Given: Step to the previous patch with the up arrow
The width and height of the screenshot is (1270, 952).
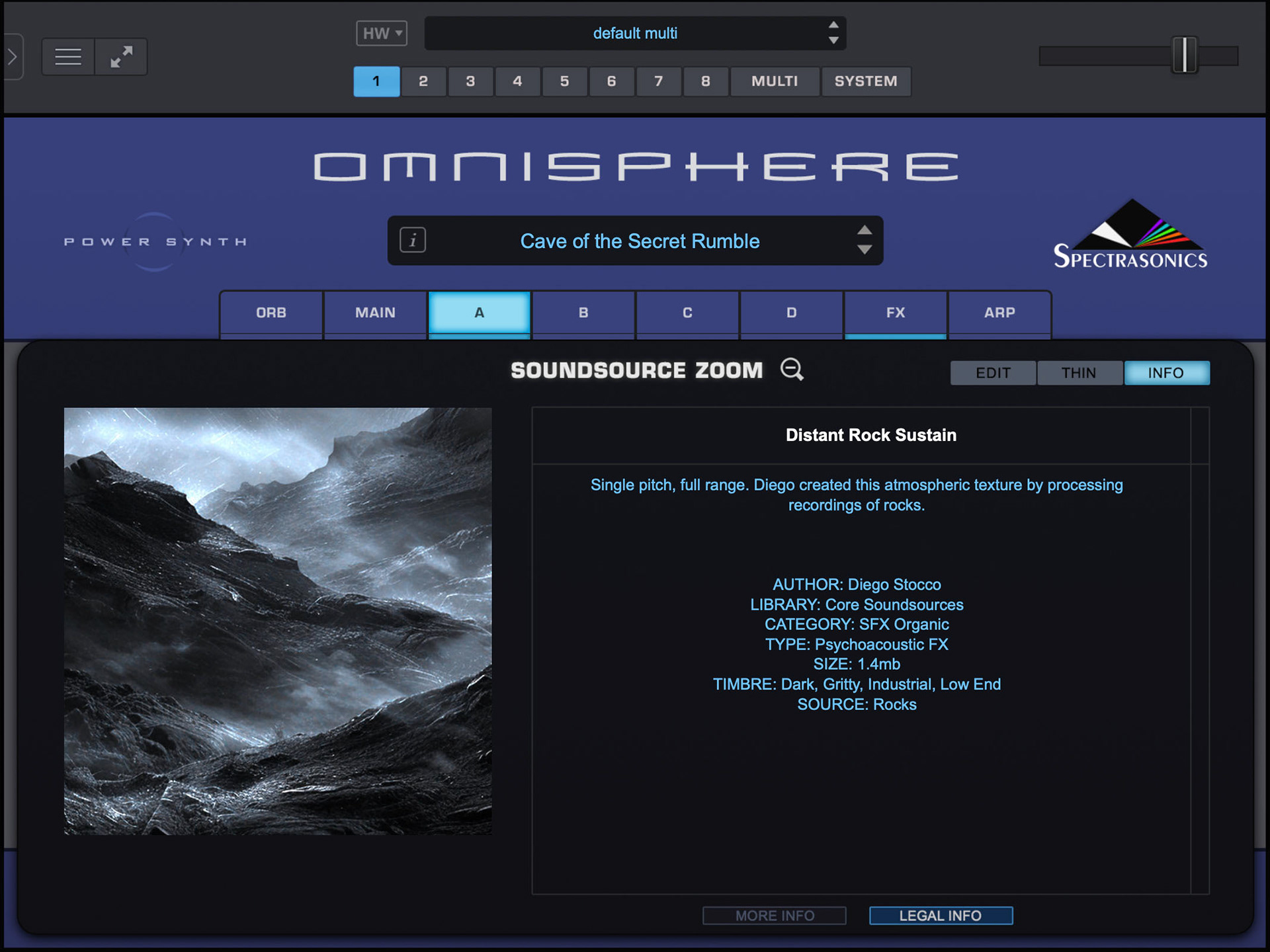Looking at the screenshot, I should point(864,230).
